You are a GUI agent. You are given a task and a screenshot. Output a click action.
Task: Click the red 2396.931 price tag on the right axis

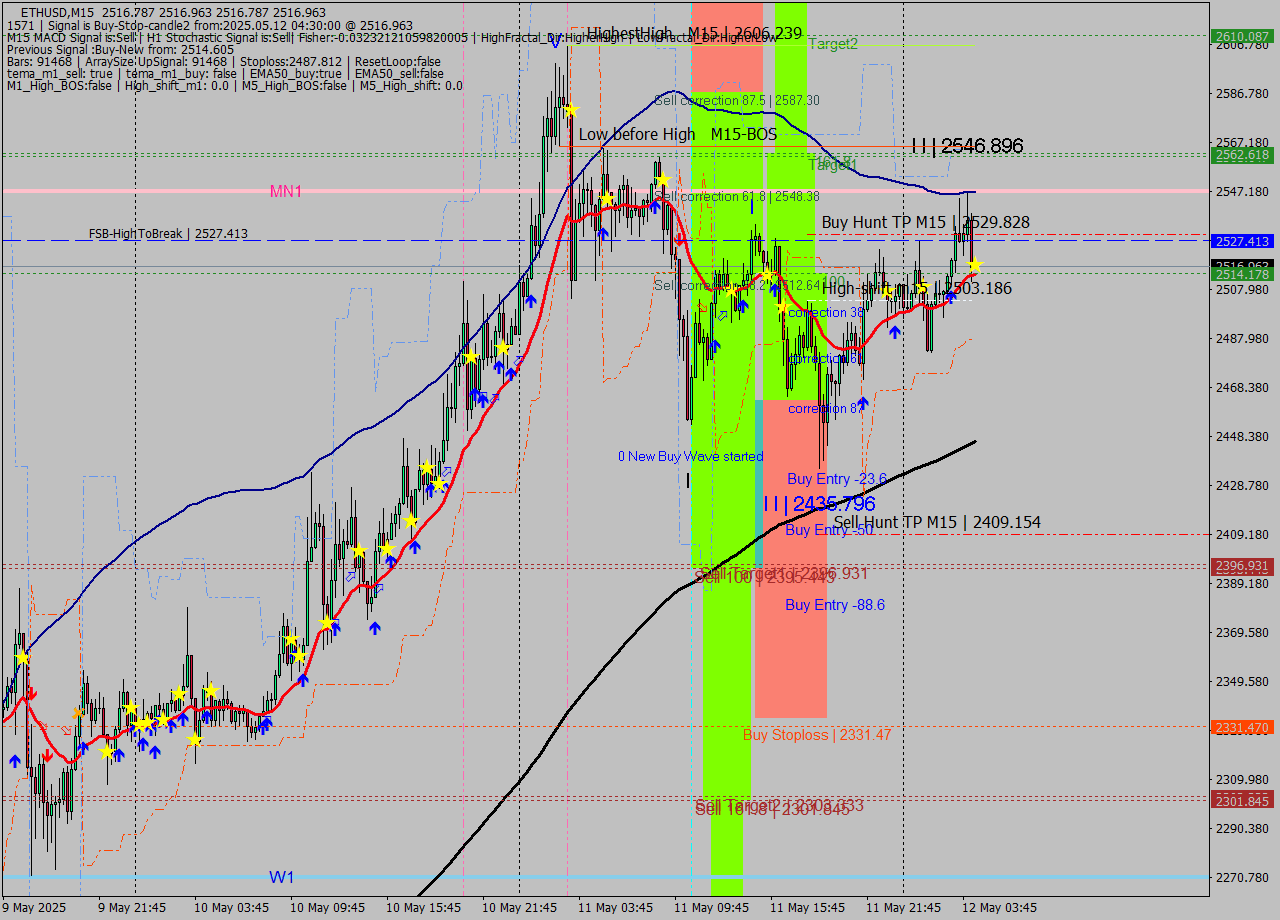tap(1240, 565)
